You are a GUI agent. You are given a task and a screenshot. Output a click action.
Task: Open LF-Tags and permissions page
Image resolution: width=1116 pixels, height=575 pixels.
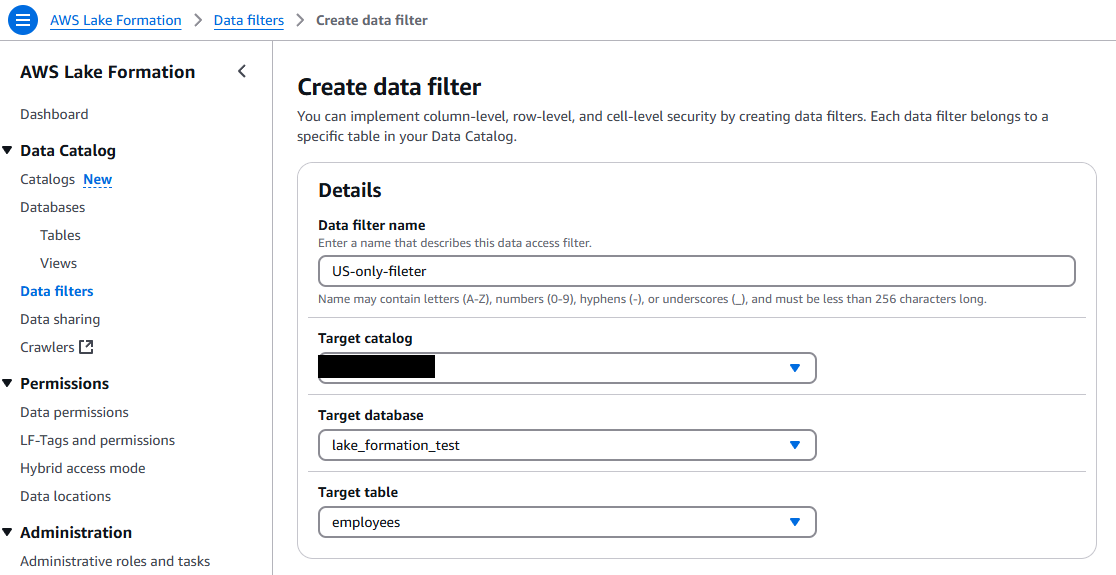pyautogui.click(x=98, y=440)
